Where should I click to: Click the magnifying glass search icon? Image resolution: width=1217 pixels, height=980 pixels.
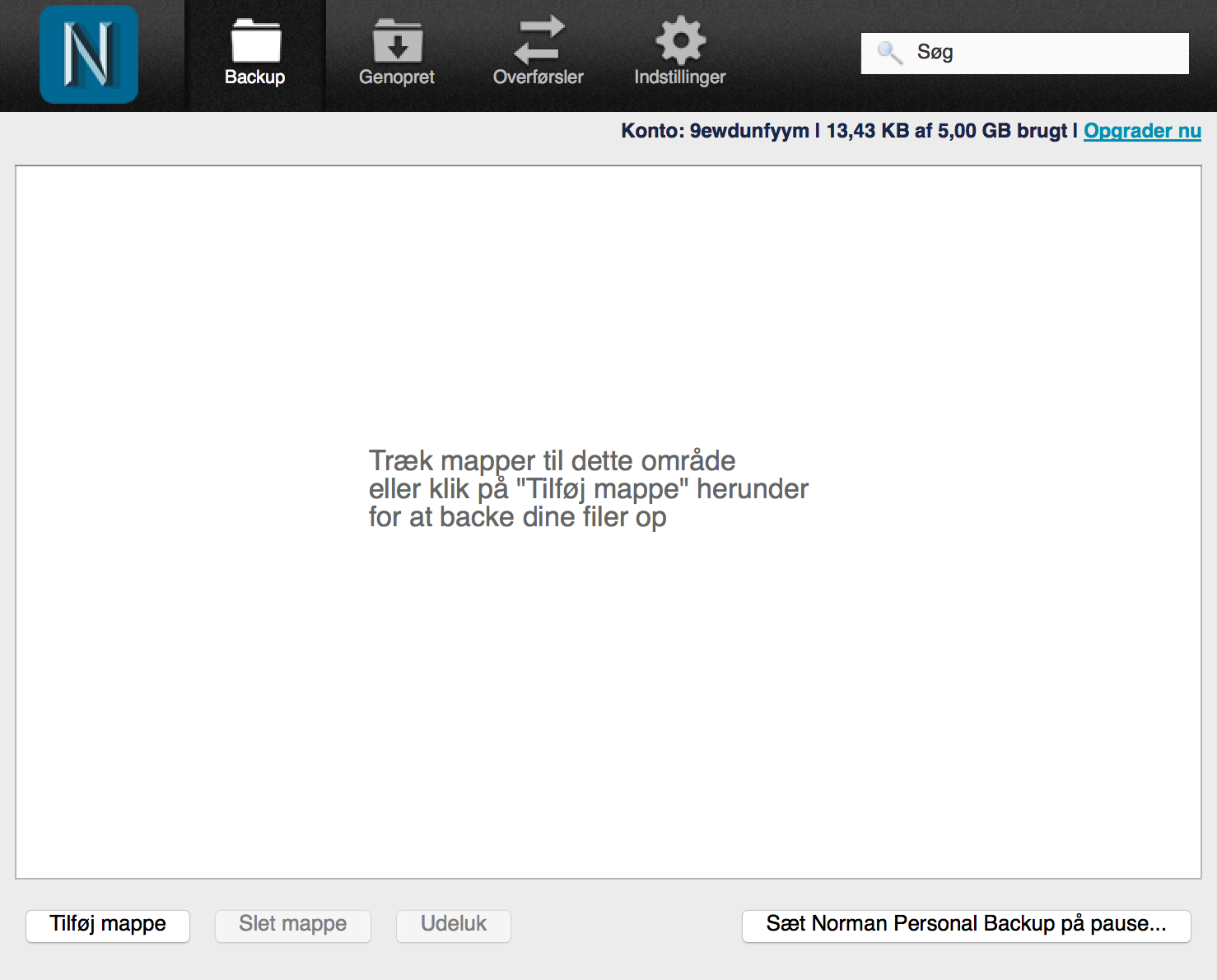click(889, 53)
